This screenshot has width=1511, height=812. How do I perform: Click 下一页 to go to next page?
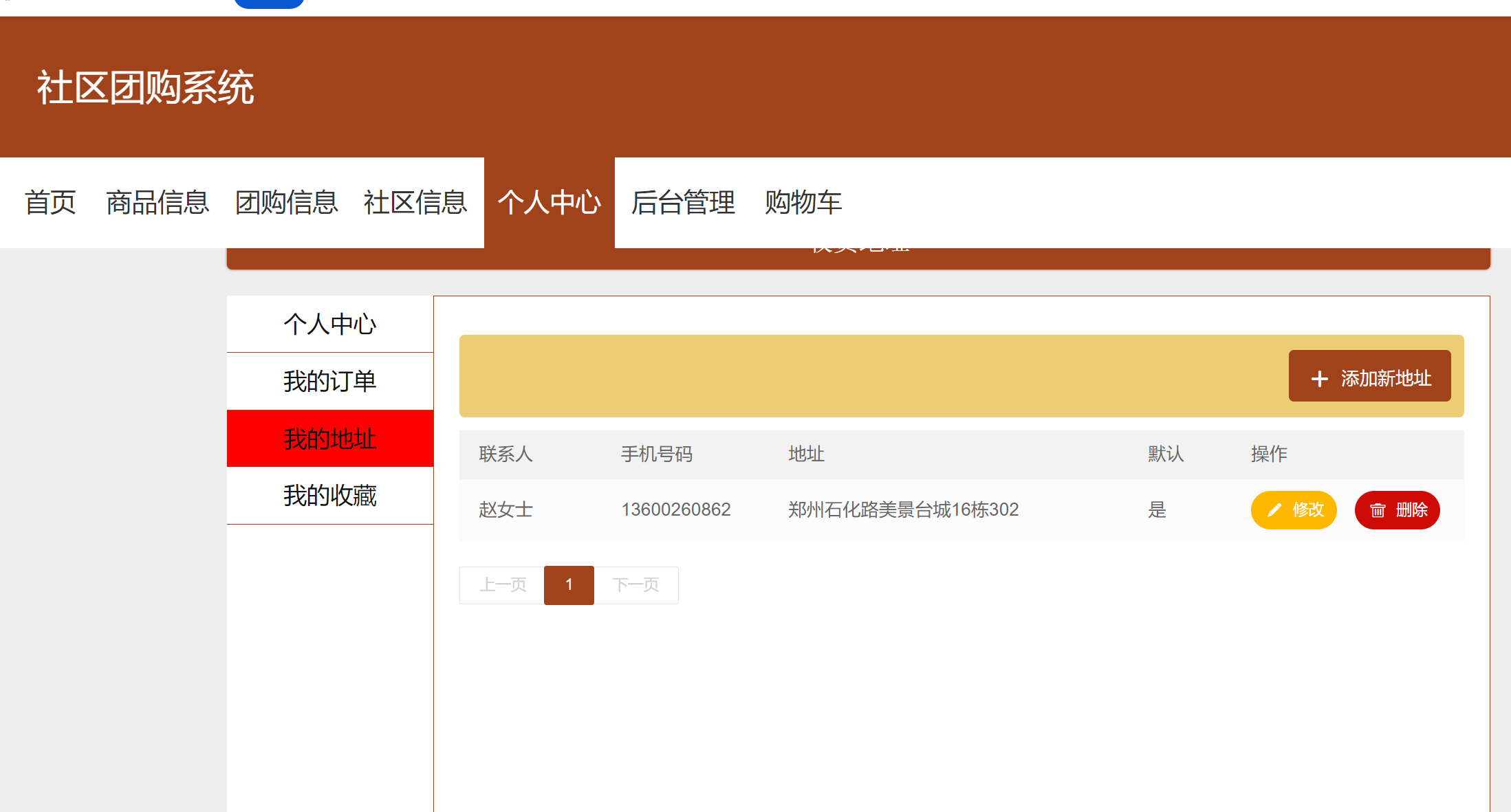[x=636, y=585]
